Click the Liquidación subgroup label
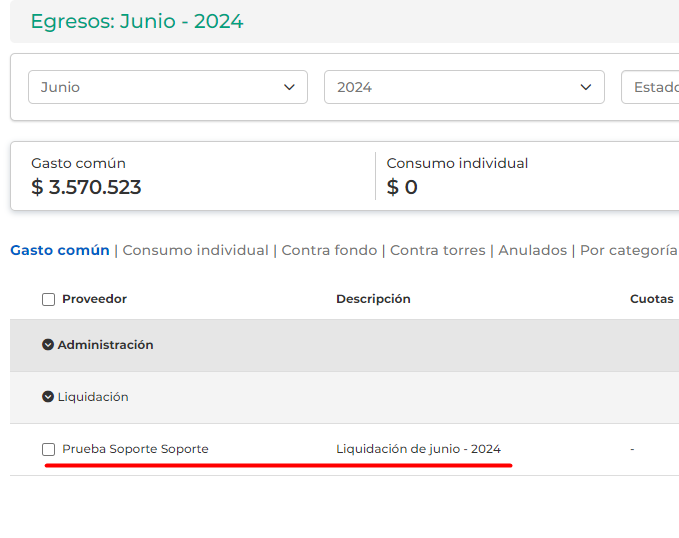 coord(93,397)
